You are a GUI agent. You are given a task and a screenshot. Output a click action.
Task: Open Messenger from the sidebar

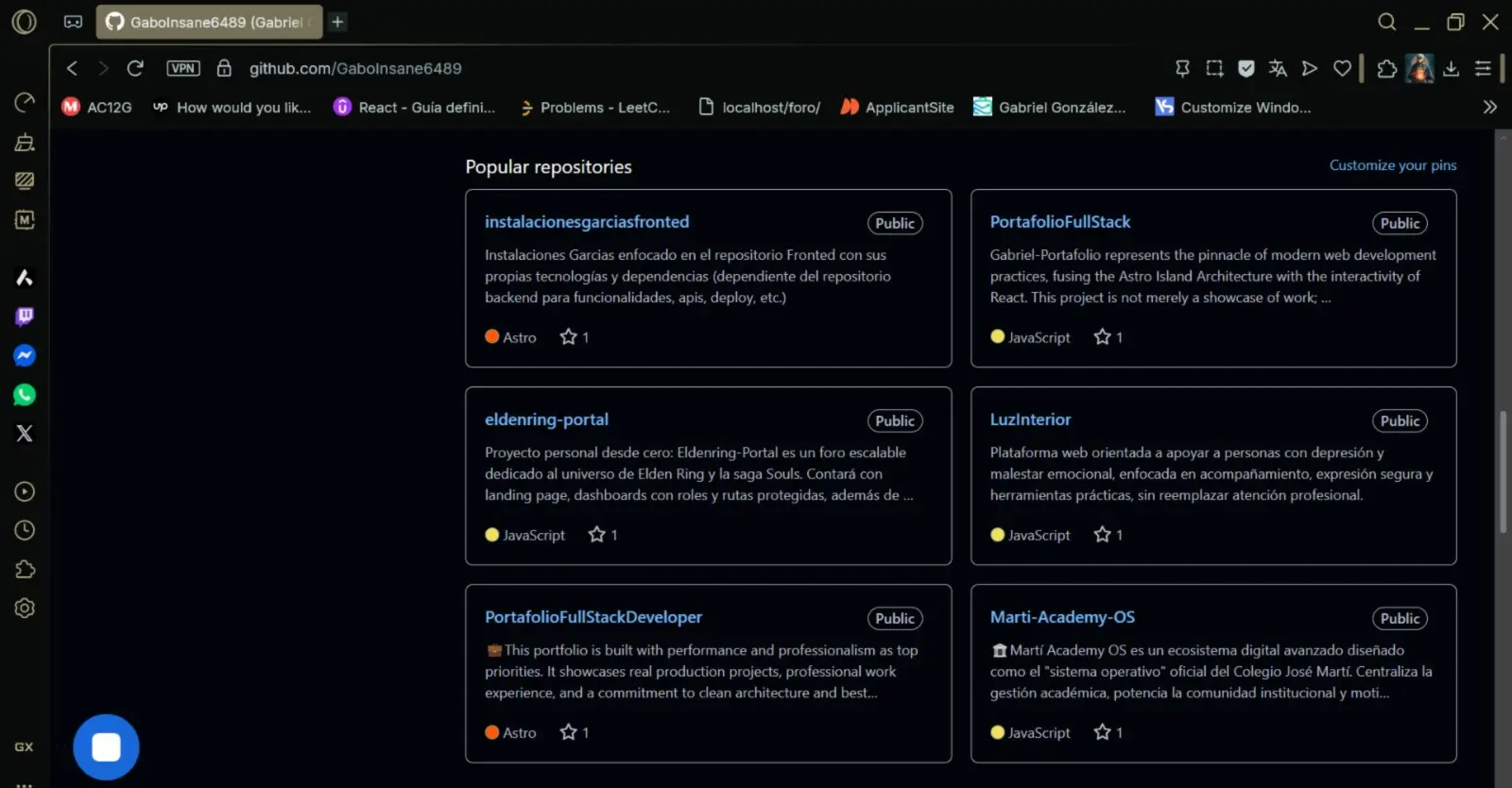coord(25,355)
